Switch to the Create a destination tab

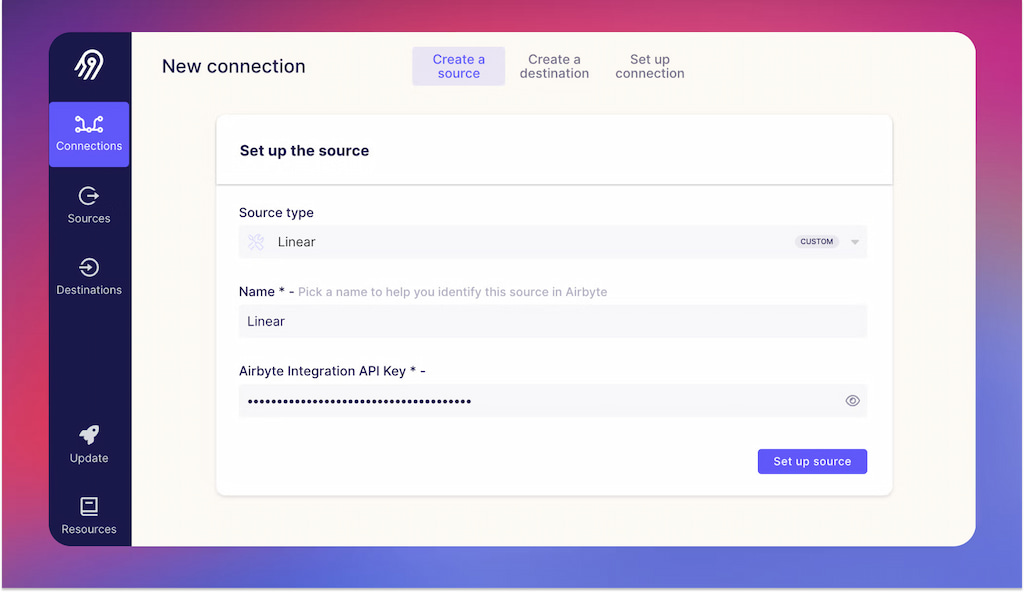tap(554, 66)
